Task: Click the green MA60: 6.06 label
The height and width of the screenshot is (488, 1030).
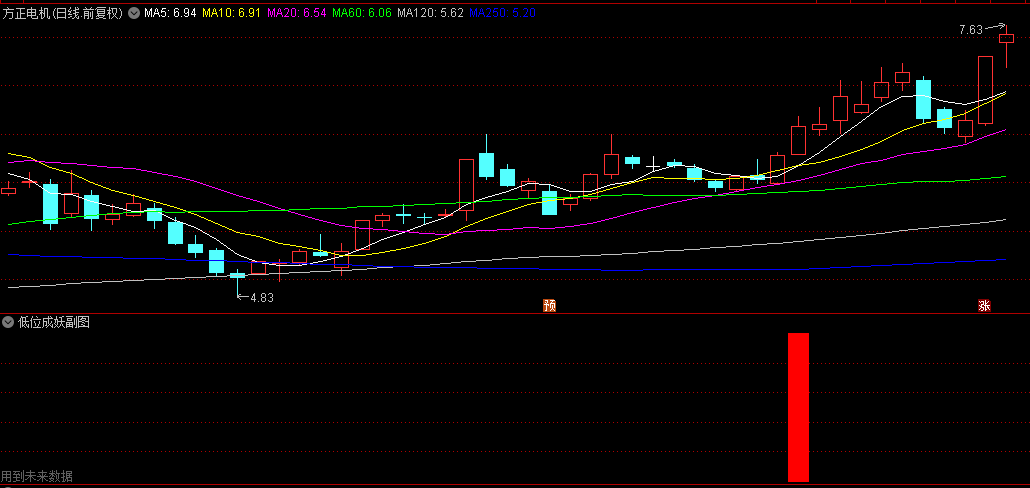Action: coord(363,12)
